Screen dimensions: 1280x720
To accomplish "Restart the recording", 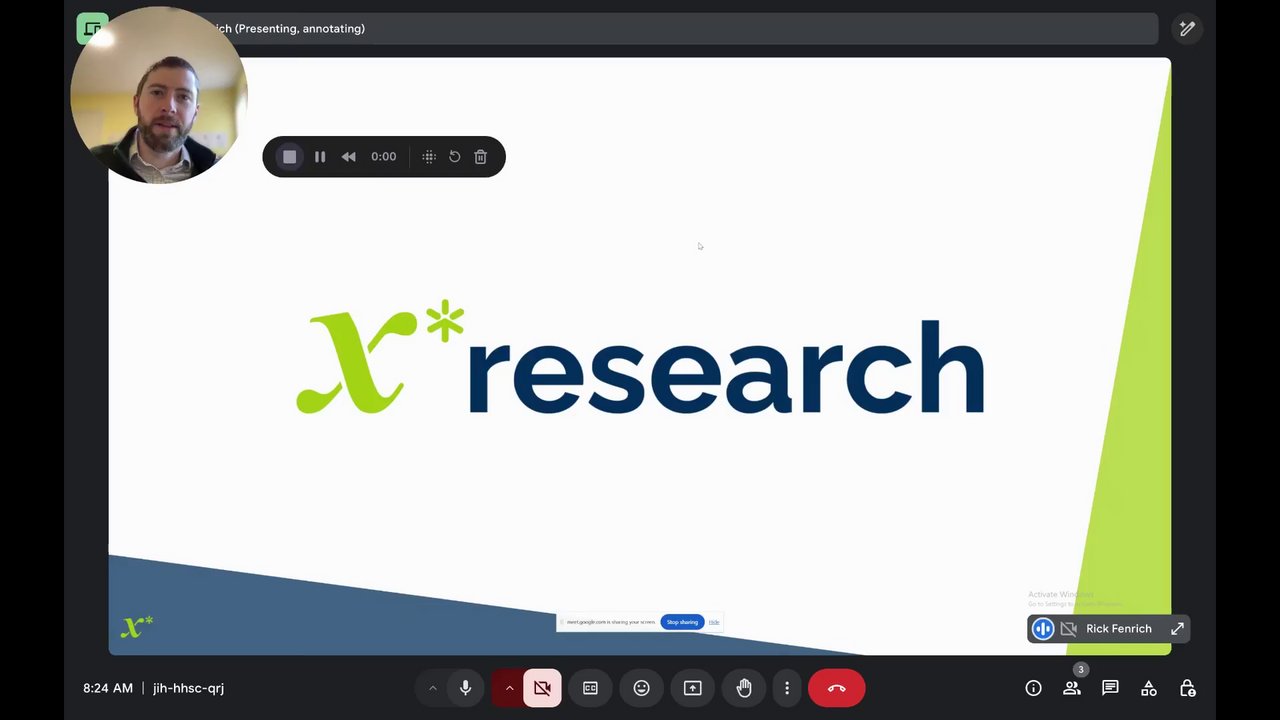I will pyautogui.click(x=455, y=157).
